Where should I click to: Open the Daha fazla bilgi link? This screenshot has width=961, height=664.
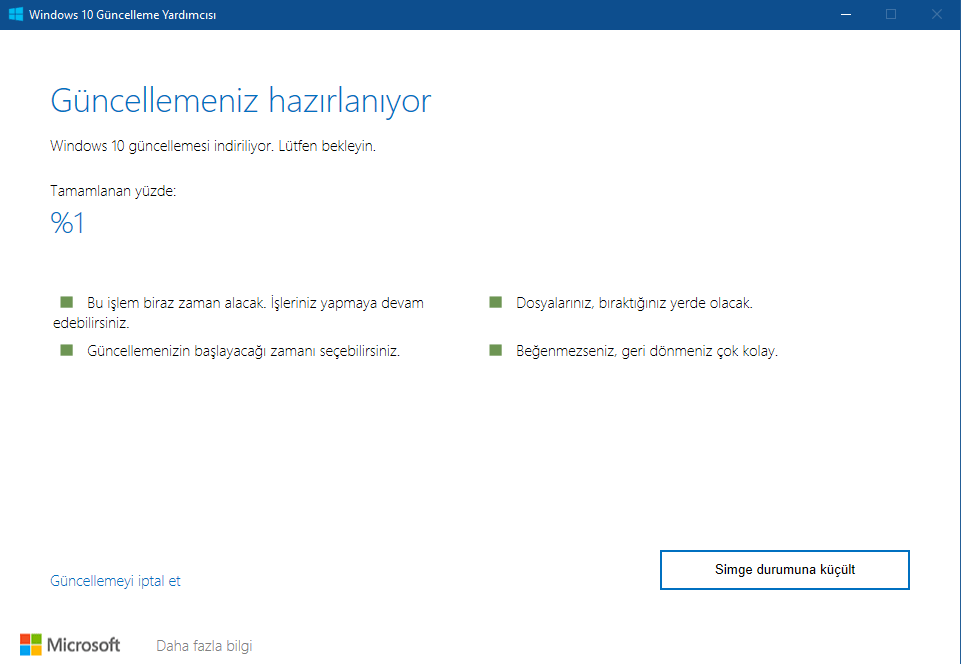pos(204,646)
